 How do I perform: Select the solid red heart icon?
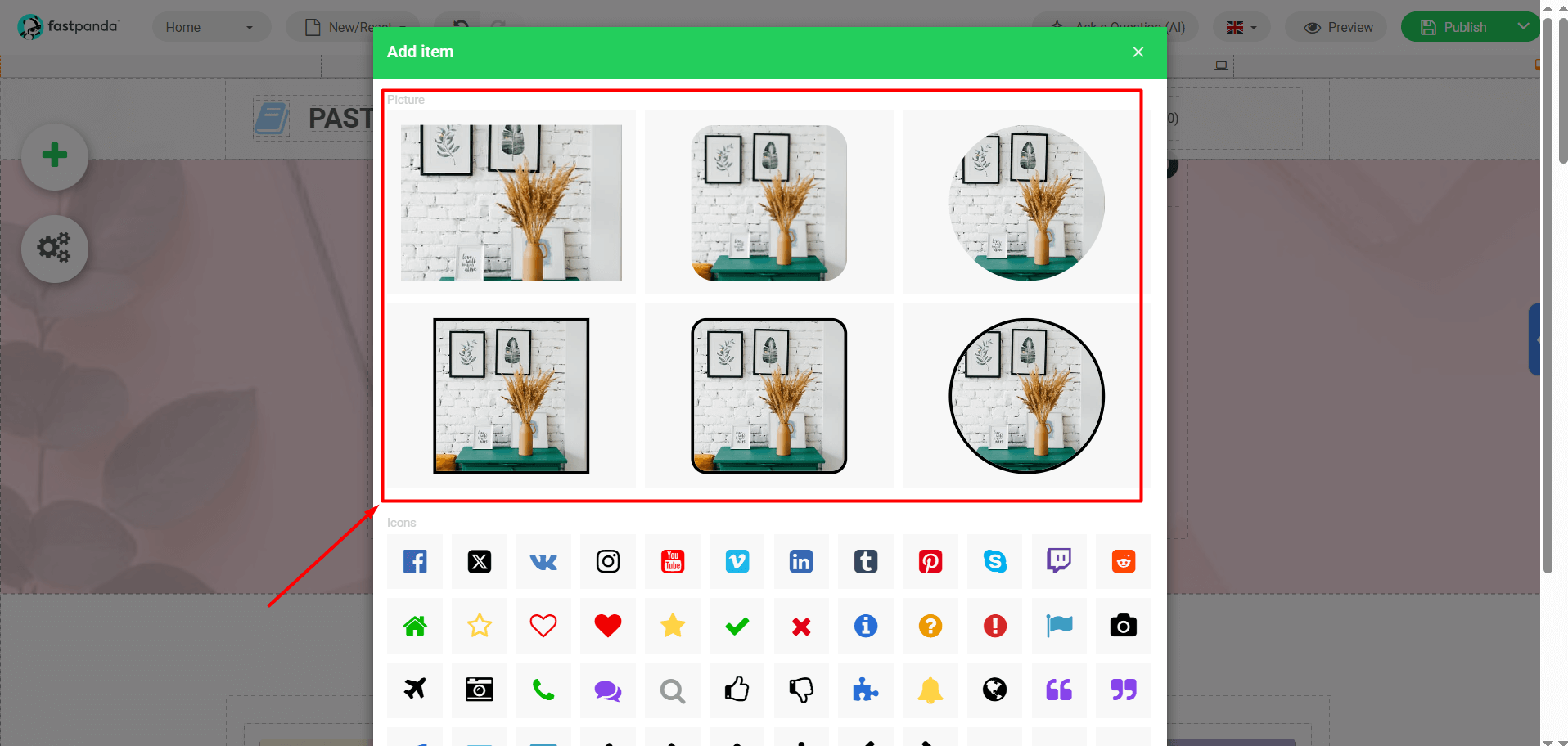coord(608,626)
